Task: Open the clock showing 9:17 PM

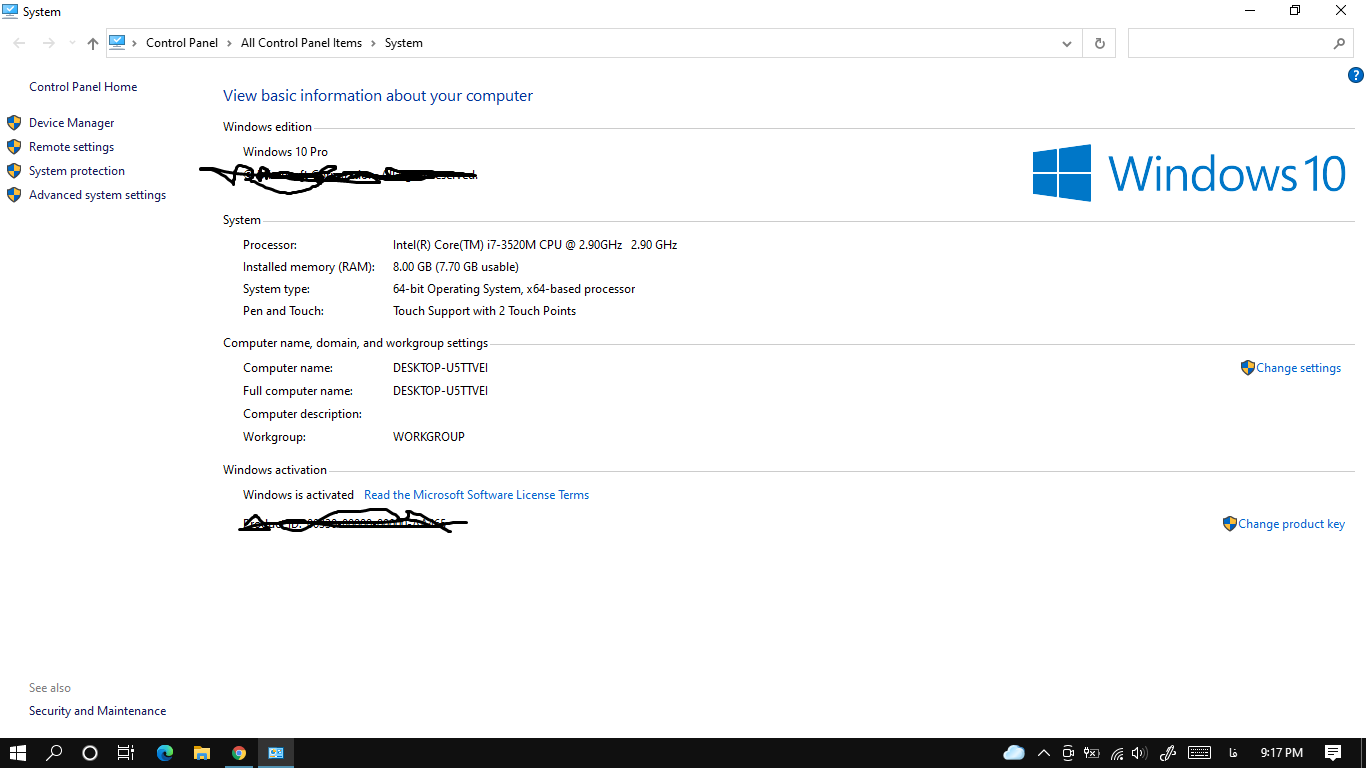Action: click(x=1281, y=753)
